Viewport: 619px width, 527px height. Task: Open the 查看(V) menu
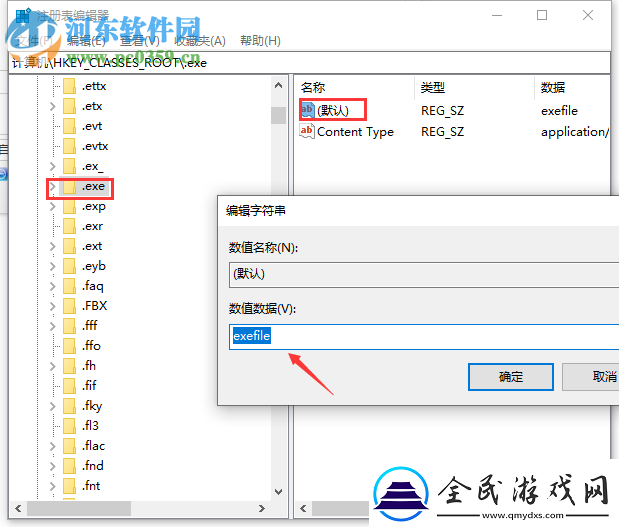tap(140, 41)
